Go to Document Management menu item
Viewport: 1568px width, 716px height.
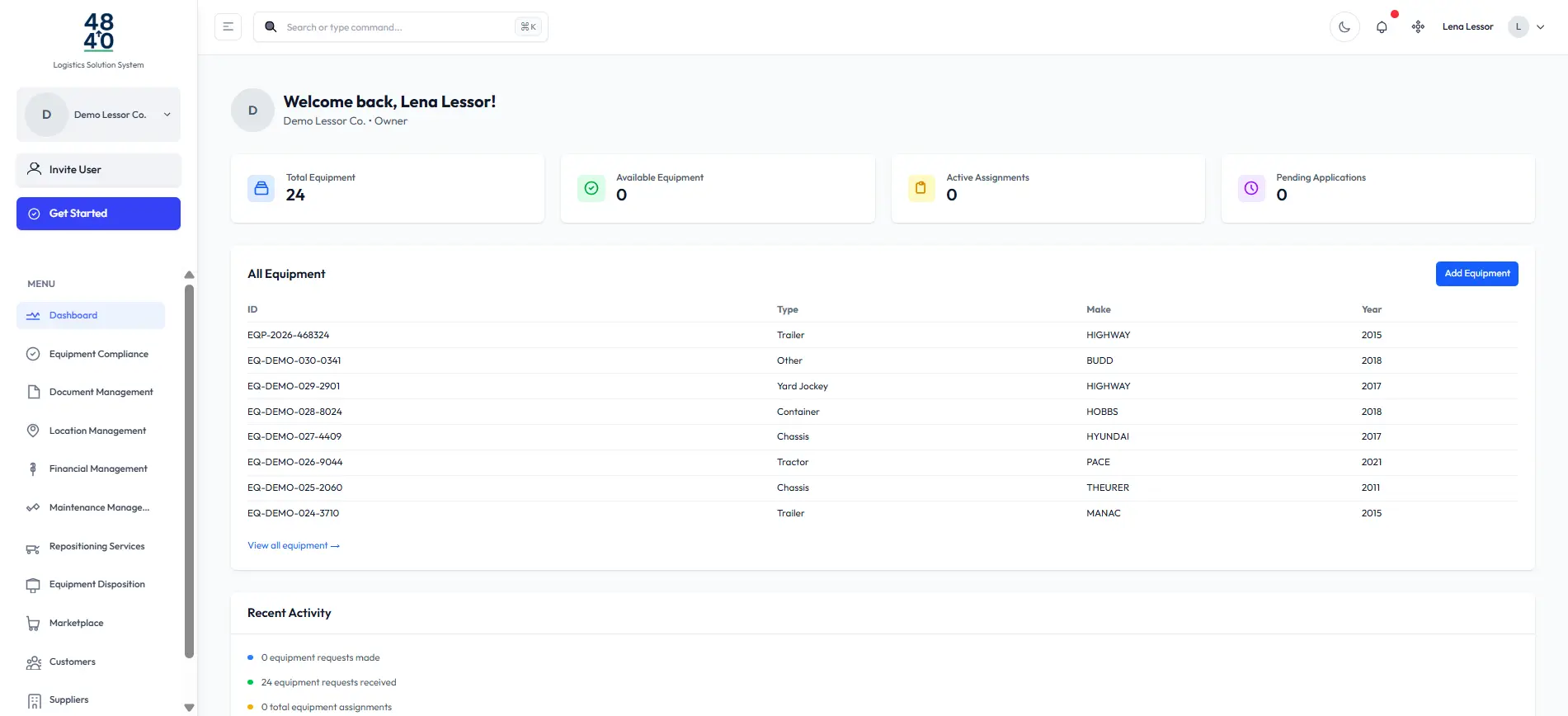[x=101, y=393]
